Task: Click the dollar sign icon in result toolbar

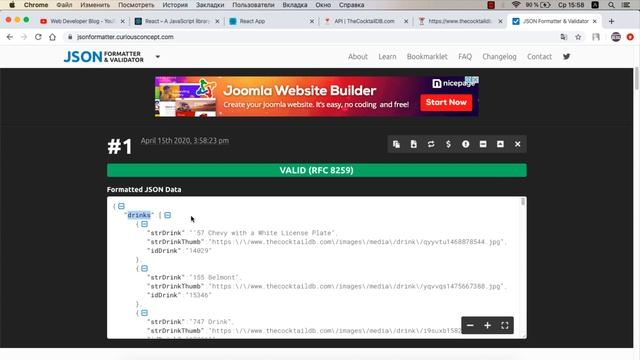Action: point(448,144)
